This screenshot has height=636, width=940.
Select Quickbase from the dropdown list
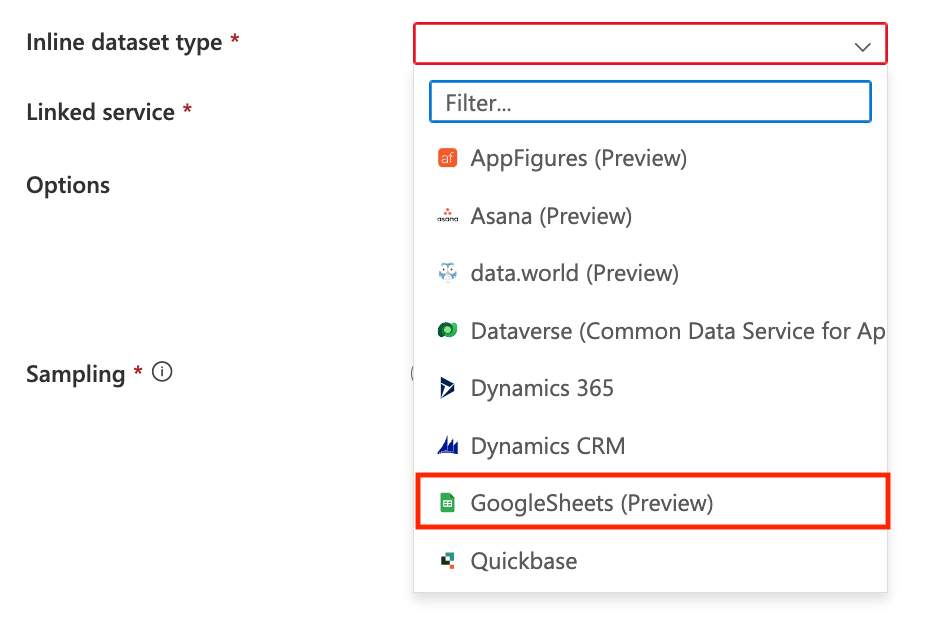click(650, 561)
